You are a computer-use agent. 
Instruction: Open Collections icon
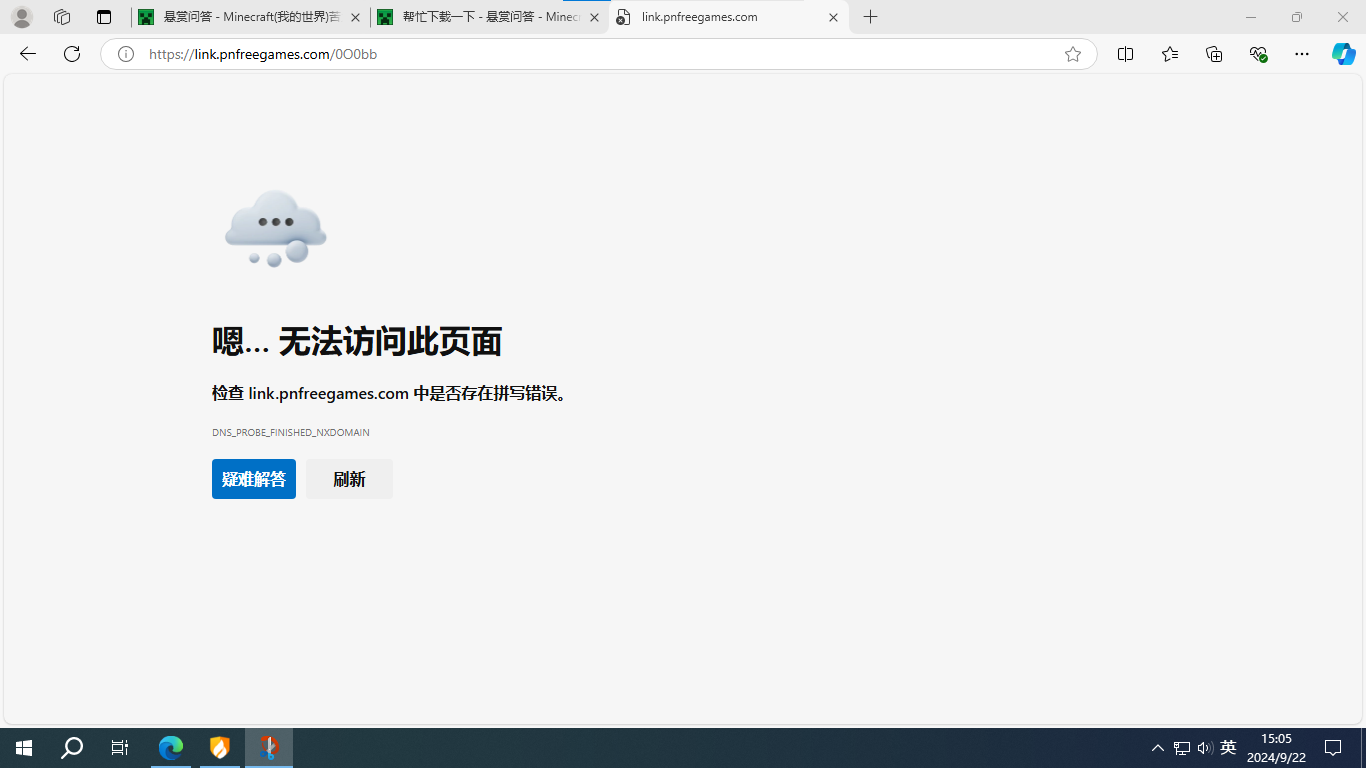pyautogui.click(x=1214, y=54)
